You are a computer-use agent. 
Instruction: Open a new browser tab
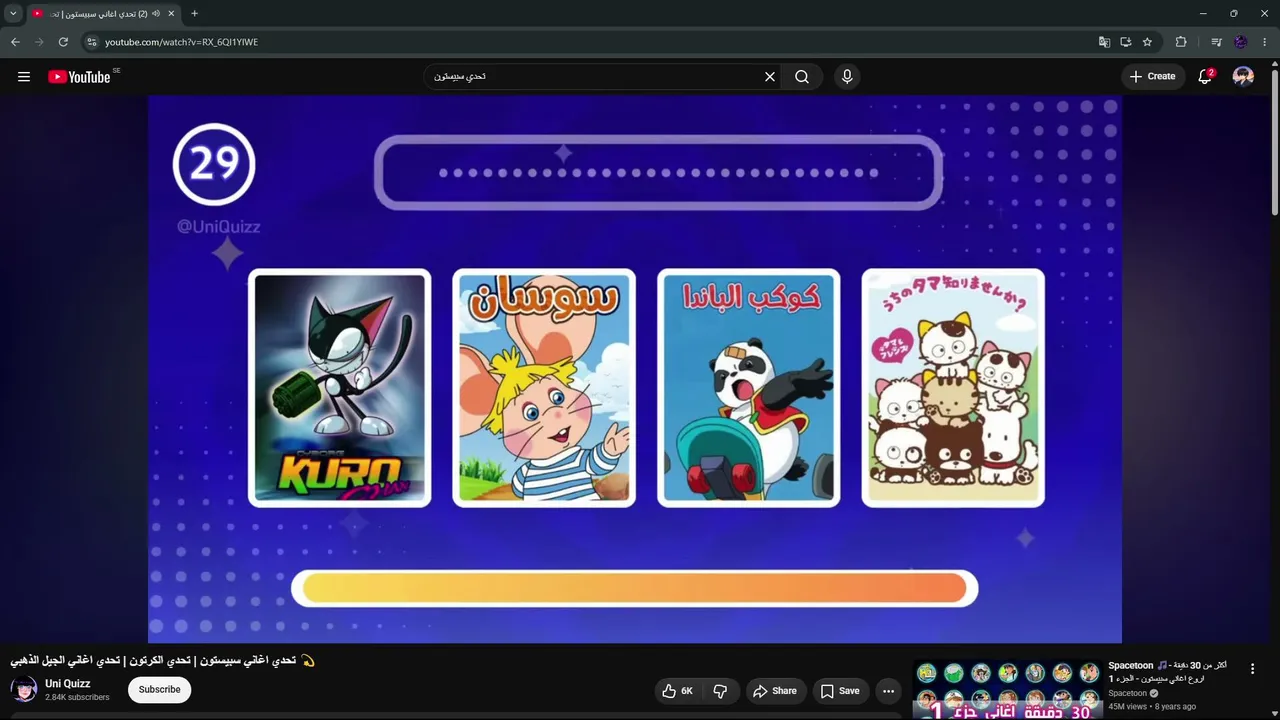click(x=194, y=14)
